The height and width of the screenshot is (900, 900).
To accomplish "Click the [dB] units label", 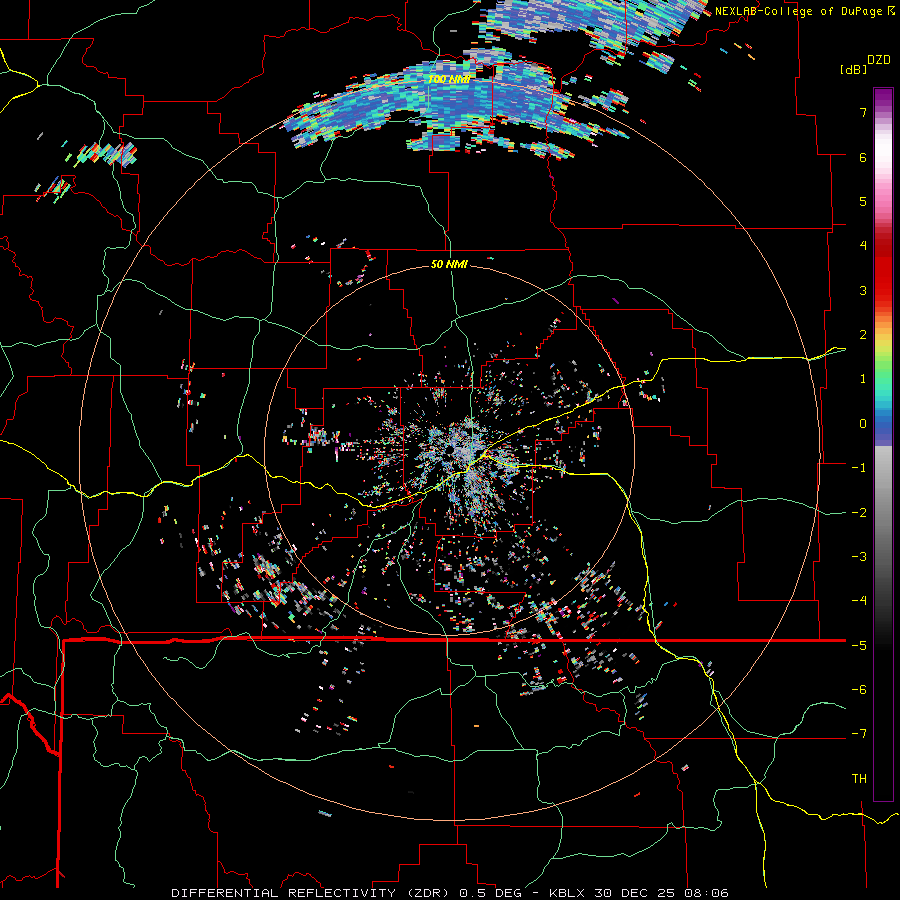I will pos(854,69).
